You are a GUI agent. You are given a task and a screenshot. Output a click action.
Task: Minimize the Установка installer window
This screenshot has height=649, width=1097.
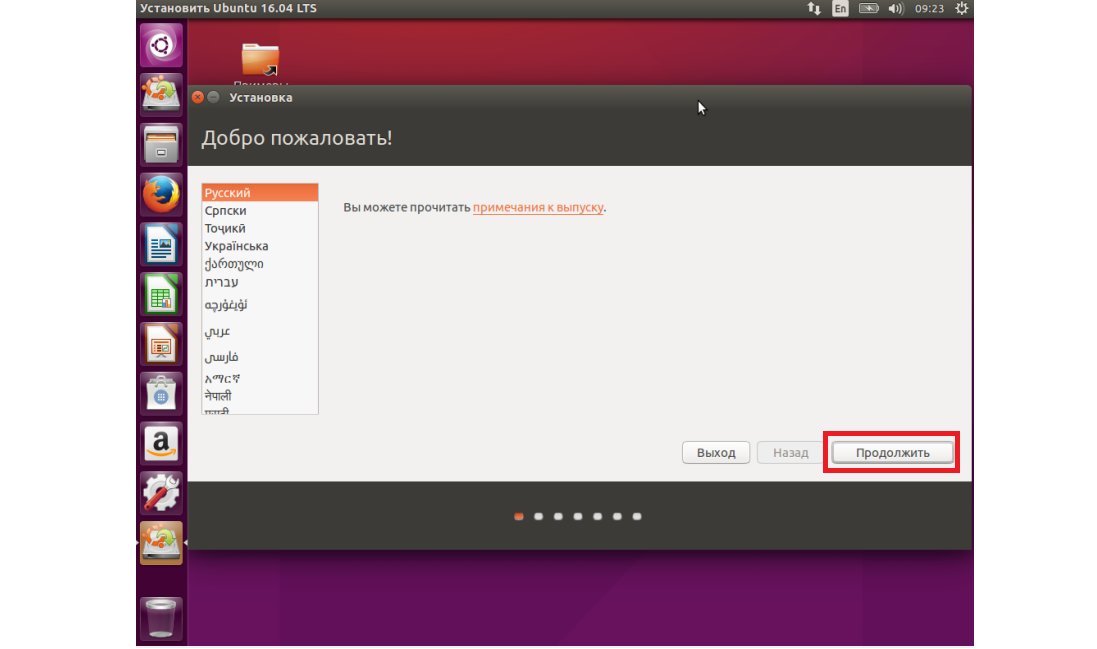click(x=214, y=97)
